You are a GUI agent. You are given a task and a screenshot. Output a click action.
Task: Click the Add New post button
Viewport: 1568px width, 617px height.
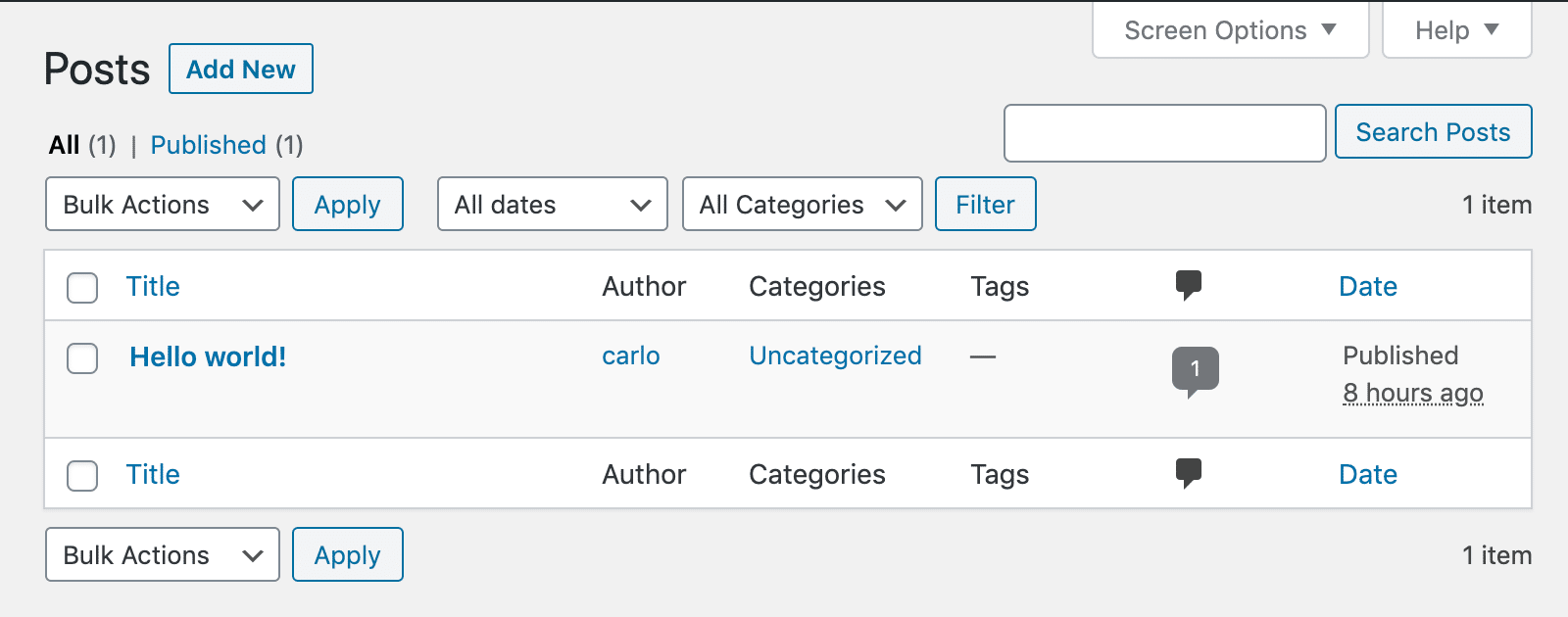(x=241, y=69)
